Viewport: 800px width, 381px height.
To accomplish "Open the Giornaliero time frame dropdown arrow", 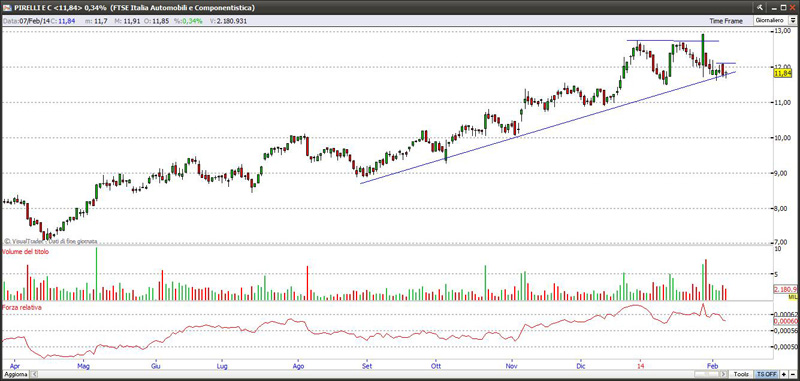I will (x=792, y=20).
